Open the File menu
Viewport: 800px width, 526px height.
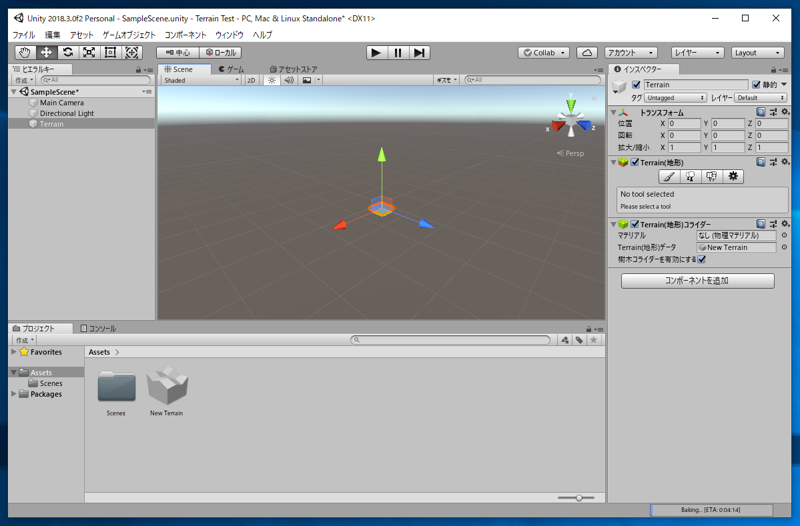tap(23, 35)
